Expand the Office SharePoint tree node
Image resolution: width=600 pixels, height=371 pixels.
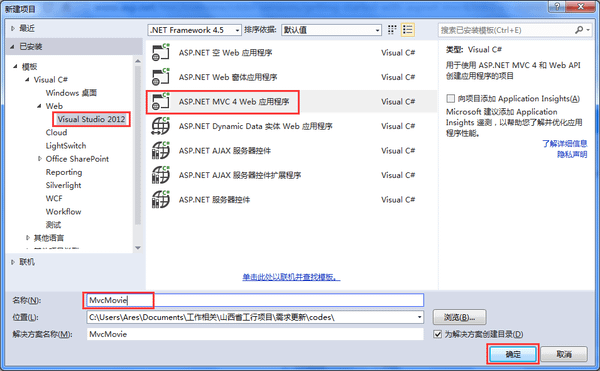[x=39, y=159]
